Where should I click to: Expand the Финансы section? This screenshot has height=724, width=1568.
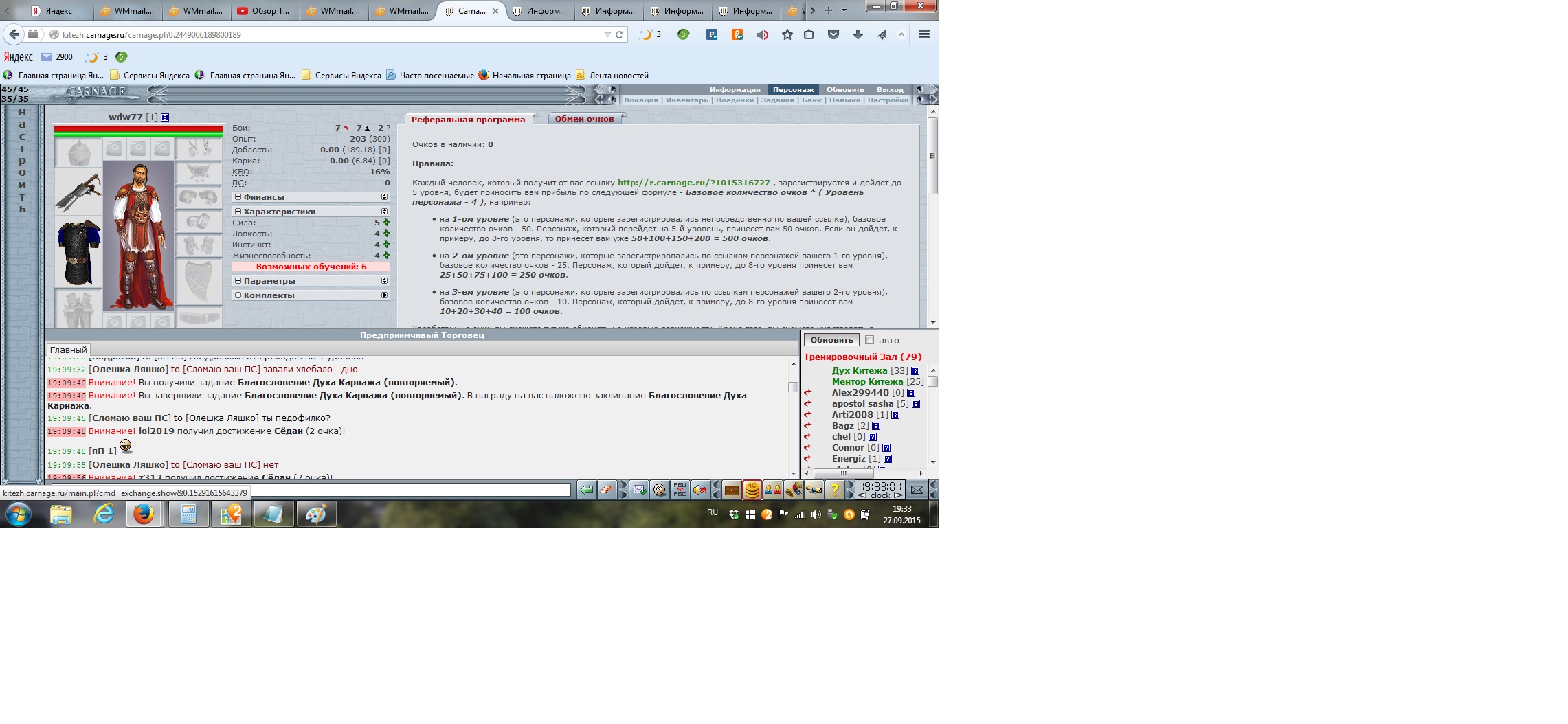pos(238,197)
